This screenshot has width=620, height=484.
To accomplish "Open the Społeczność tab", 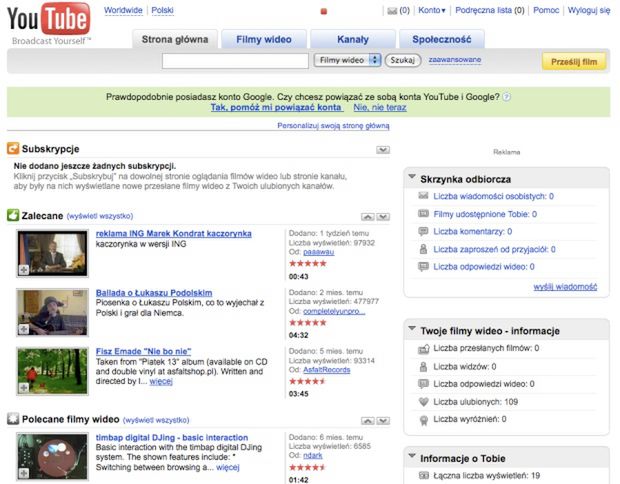I will (442, 39).
